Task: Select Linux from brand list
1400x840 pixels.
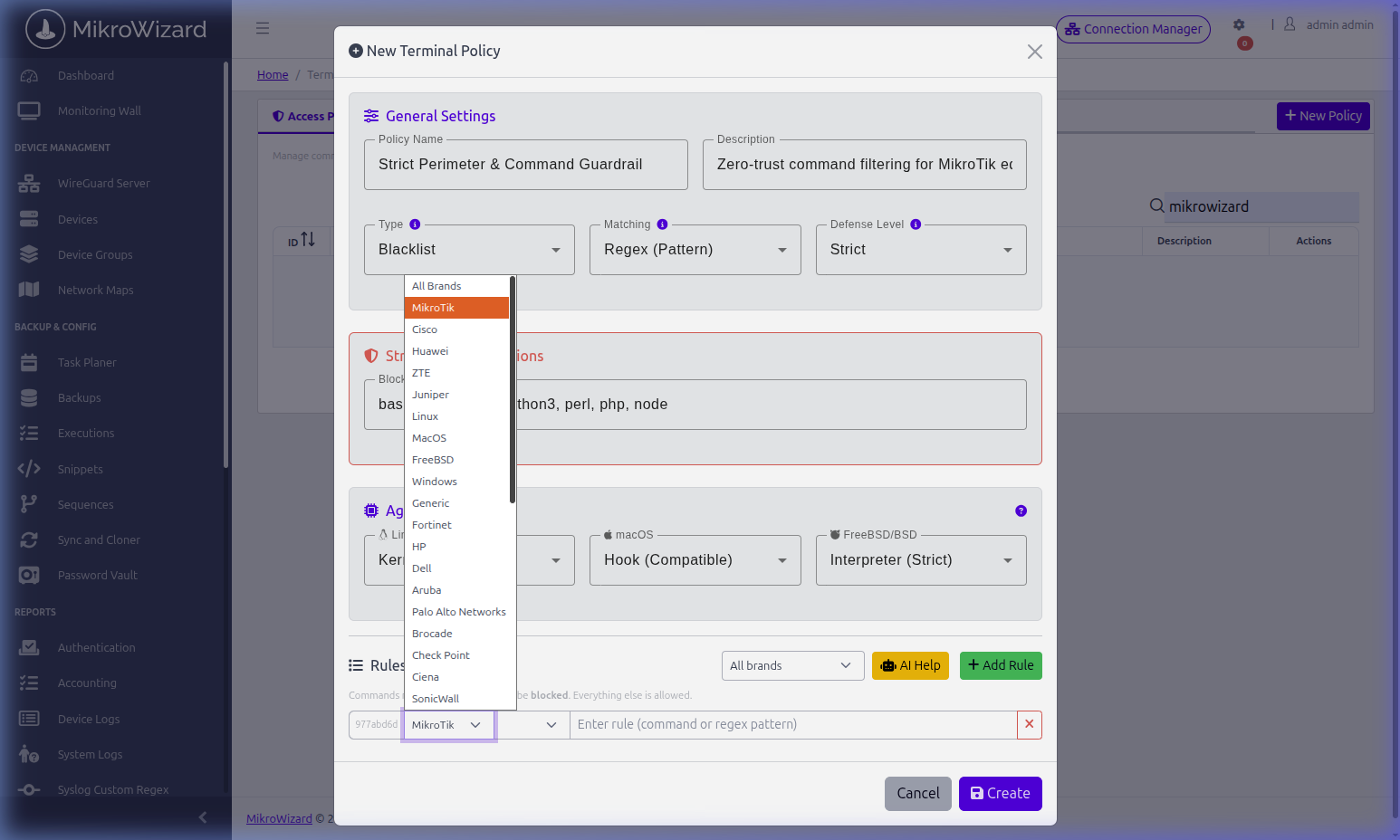Action: [x=456, y=416]
